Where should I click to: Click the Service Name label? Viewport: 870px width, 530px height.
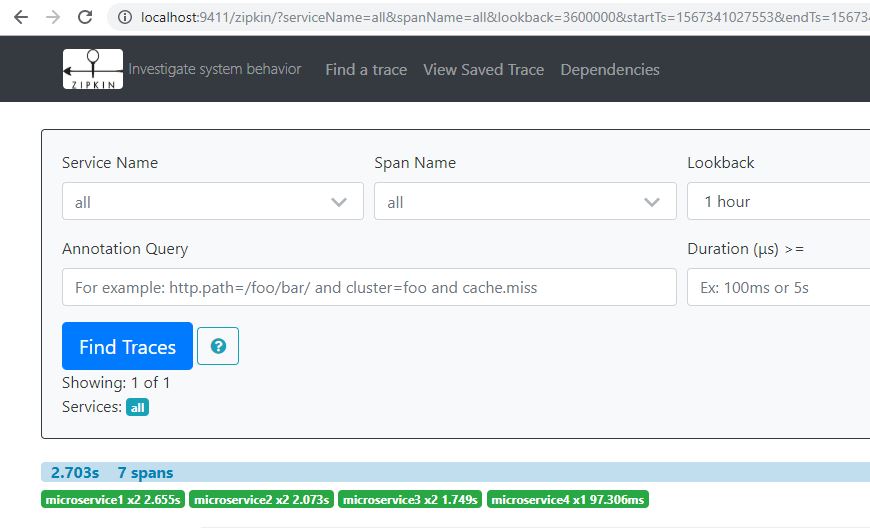(110, 163)
